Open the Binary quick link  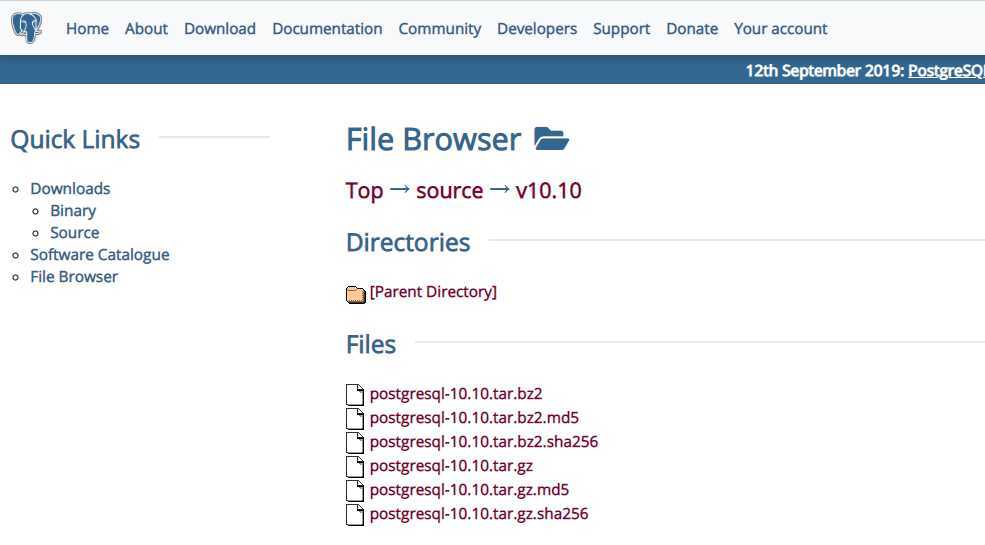tap(73, 211)
